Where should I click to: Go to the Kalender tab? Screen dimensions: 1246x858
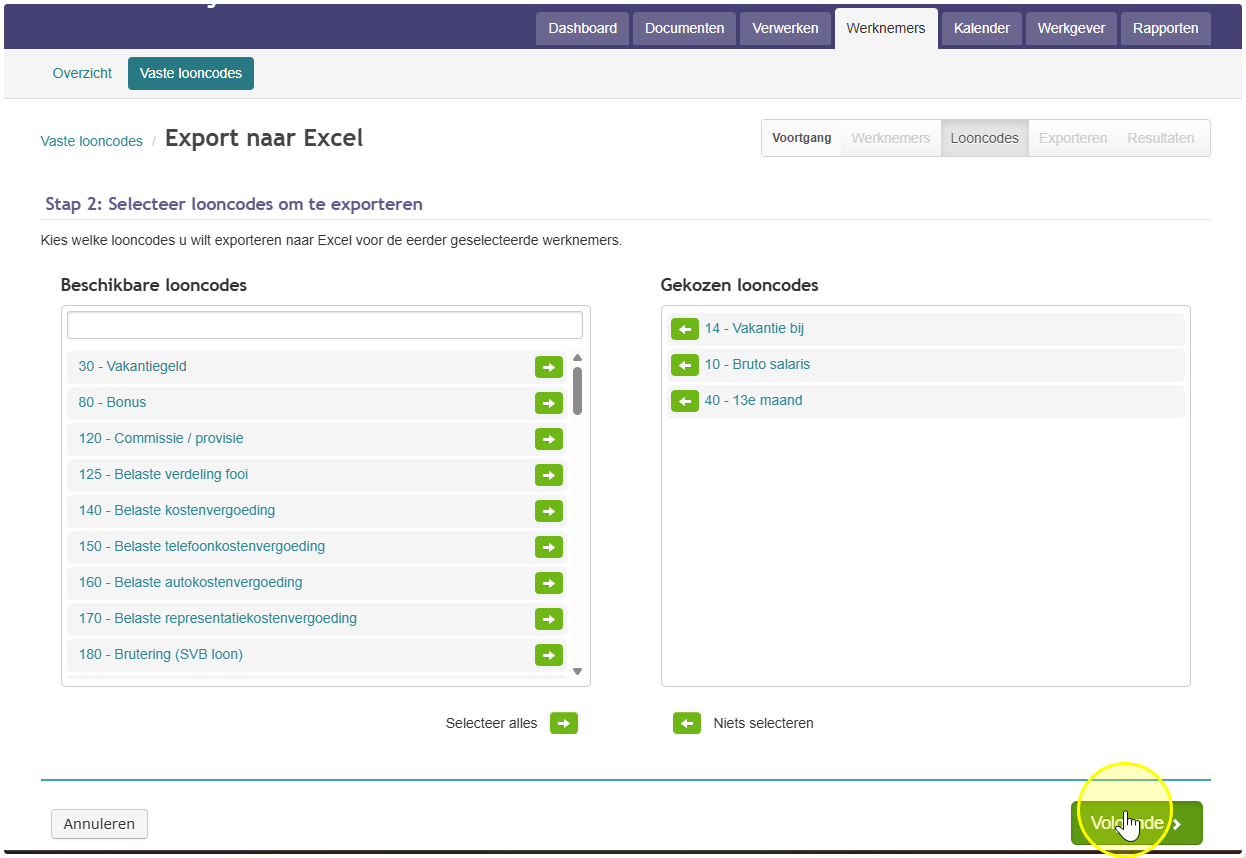982,28
